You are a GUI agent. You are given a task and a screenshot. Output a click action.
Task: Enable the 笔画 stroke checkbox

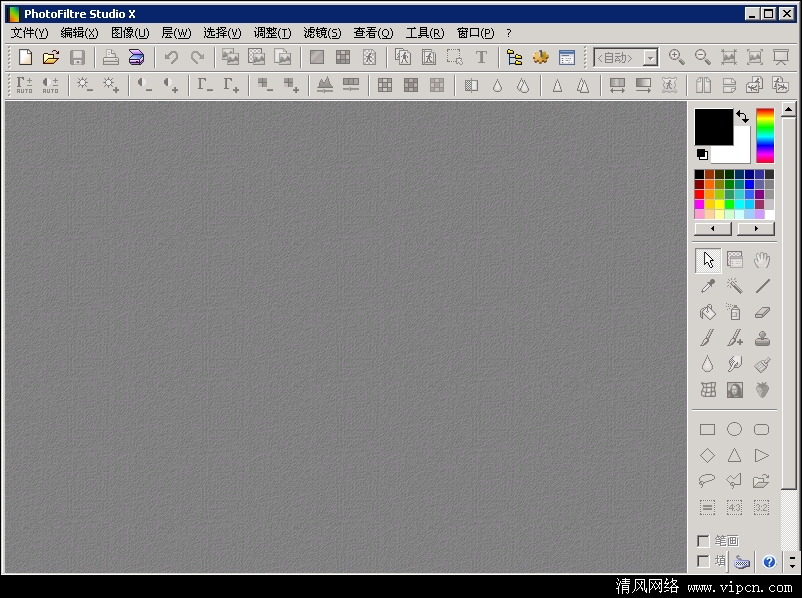click(704, 541)
